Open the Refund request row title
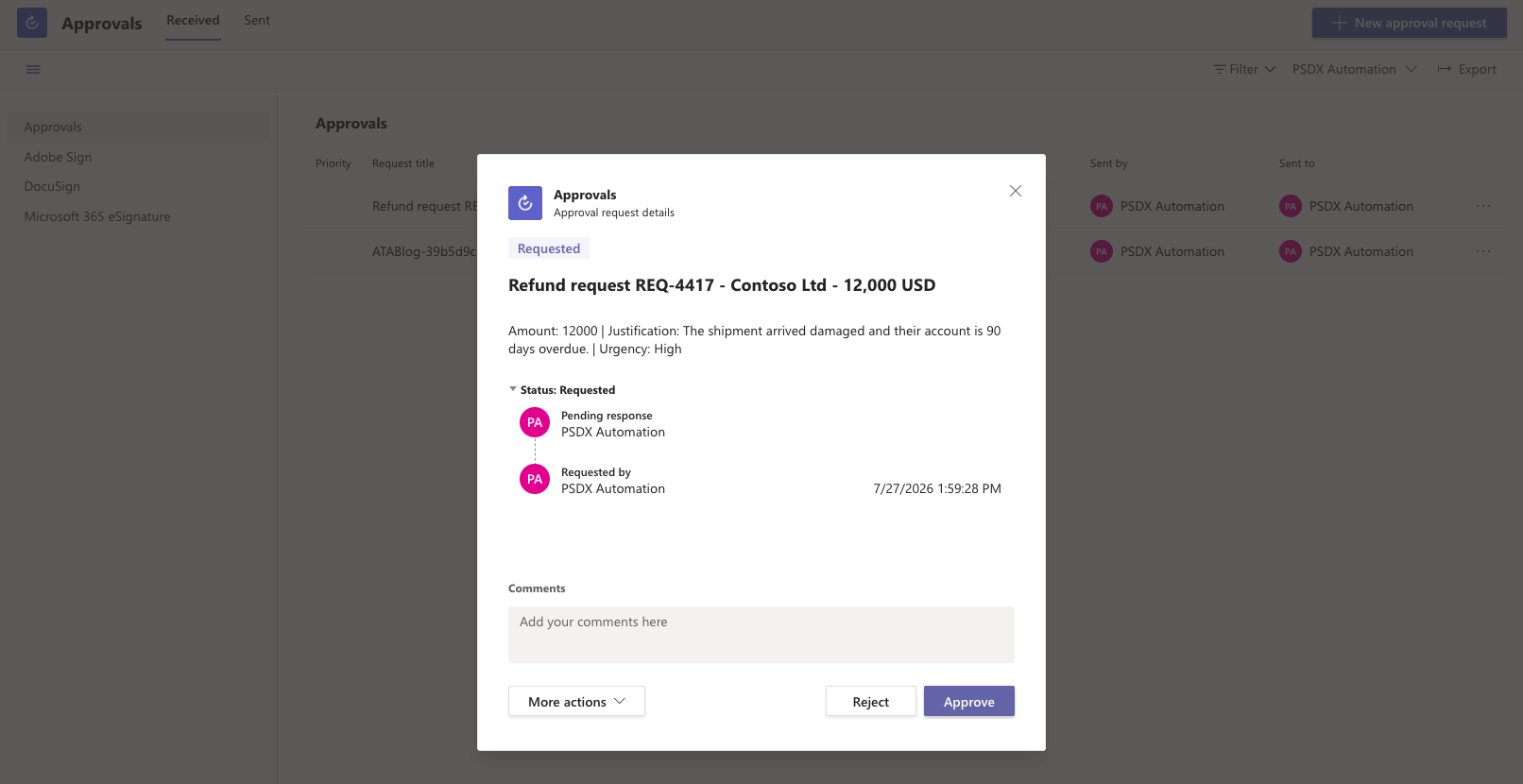 point(424,206)
